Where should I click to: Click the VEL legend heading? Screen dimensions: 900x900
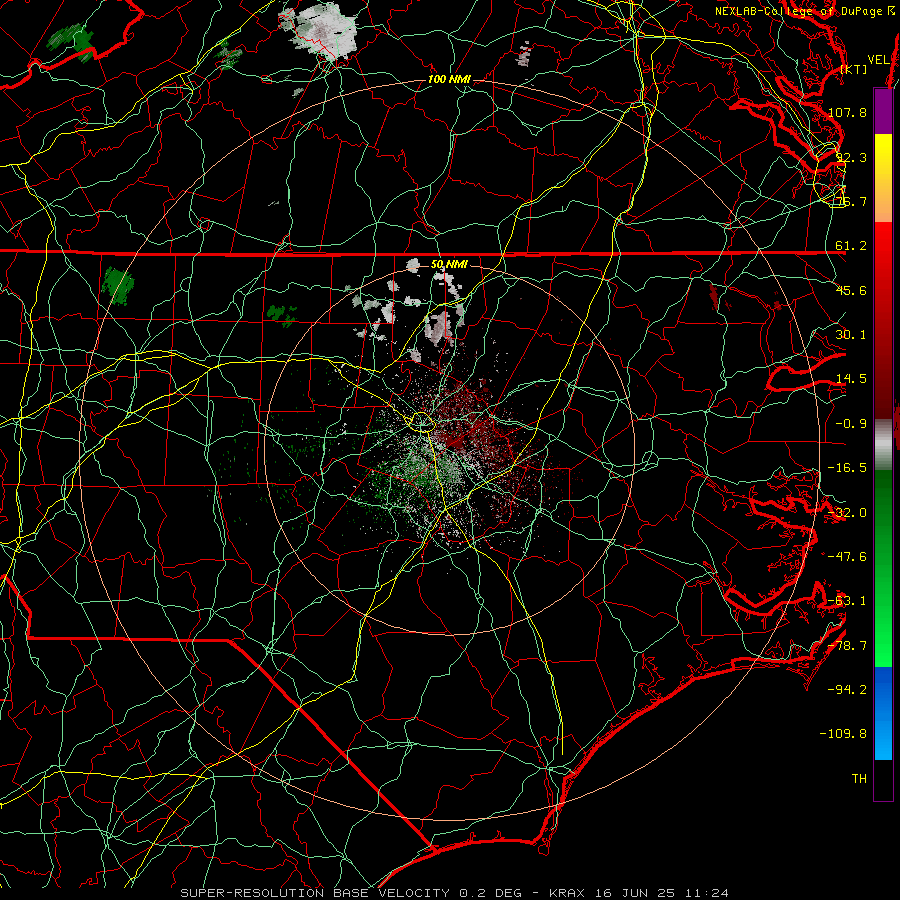click(879, 60)
